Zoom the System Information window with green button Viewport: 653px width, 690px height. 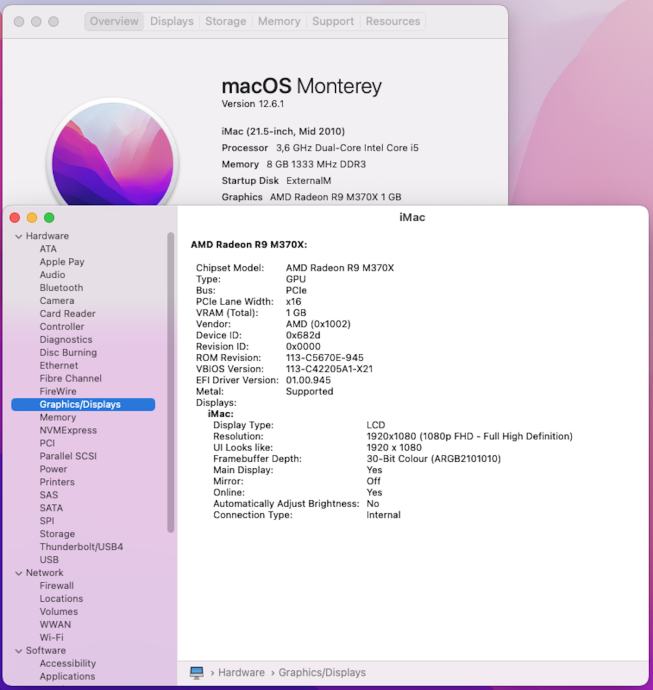pos(49,218)
